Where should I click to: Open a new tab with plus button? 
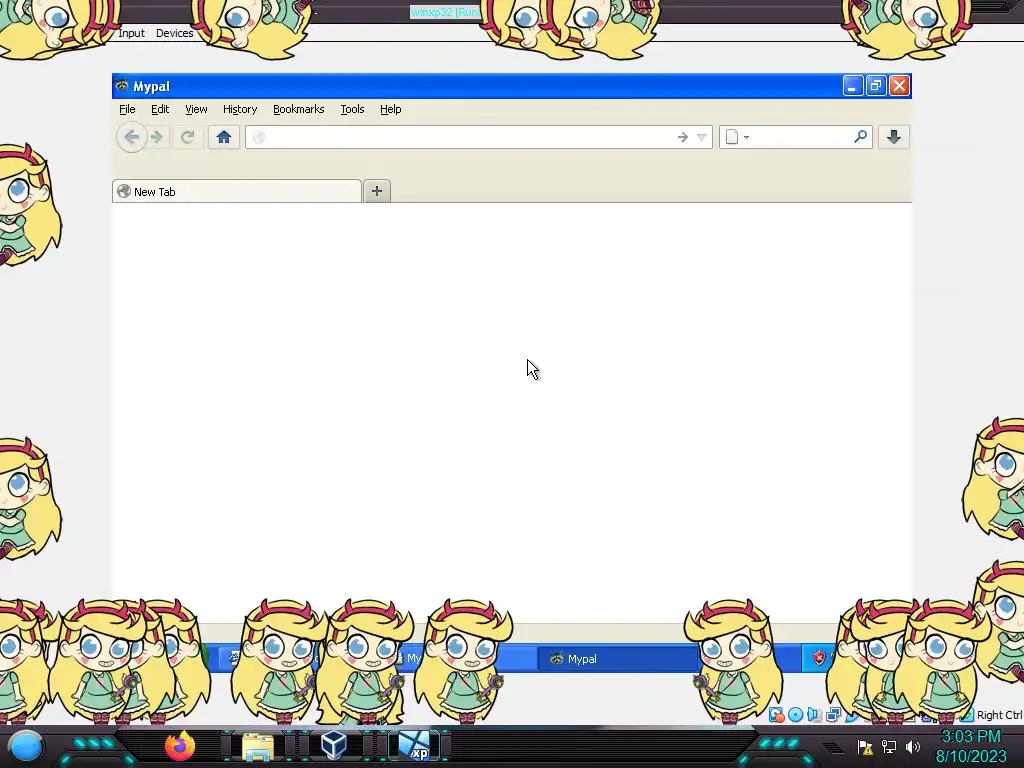(x=377, y=191)
